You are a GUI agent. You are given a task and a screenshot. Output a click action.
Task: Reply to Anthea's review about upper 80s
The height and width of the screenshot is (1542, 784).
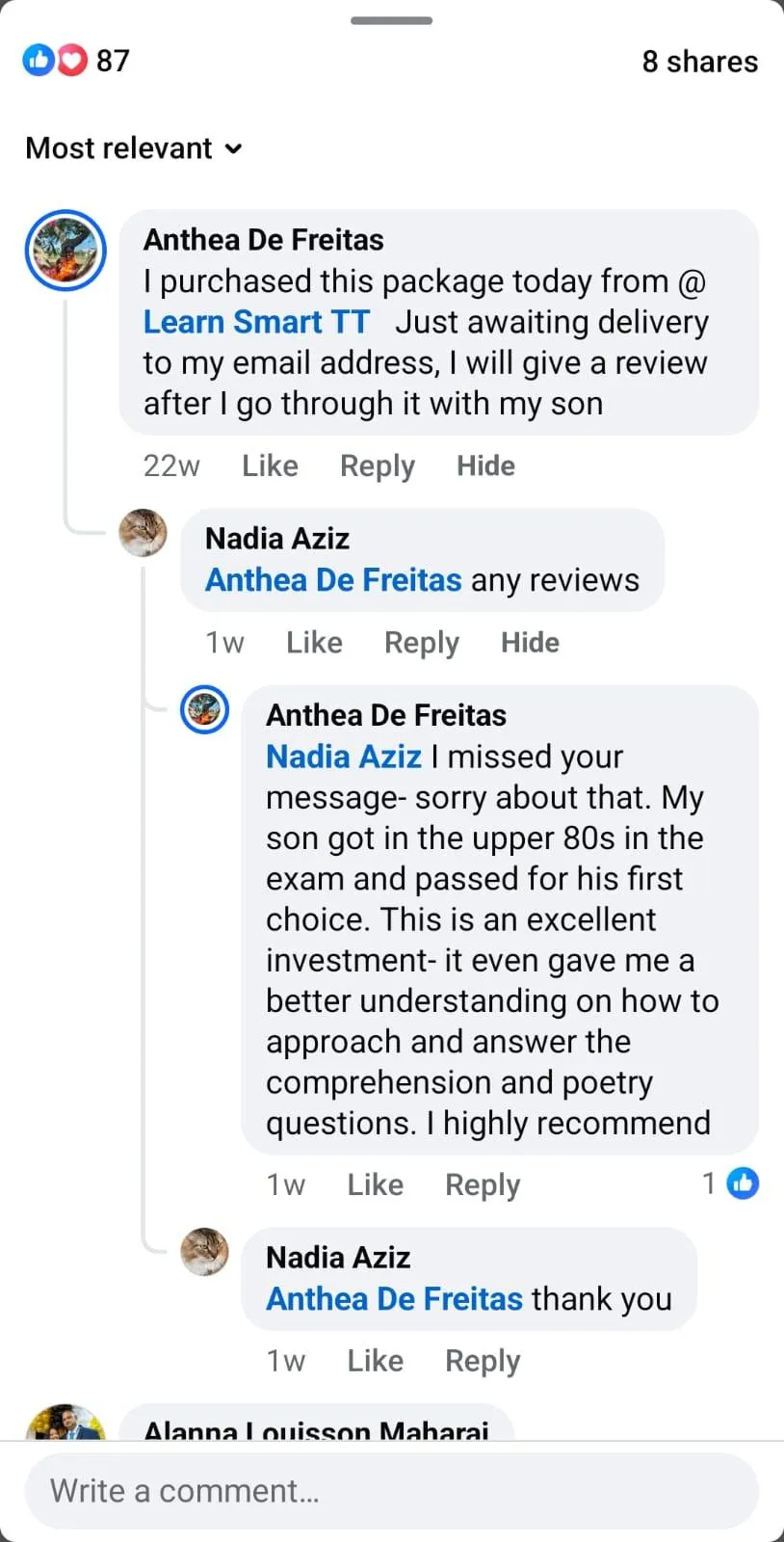pyautogui.click(x=482, y=1184)
